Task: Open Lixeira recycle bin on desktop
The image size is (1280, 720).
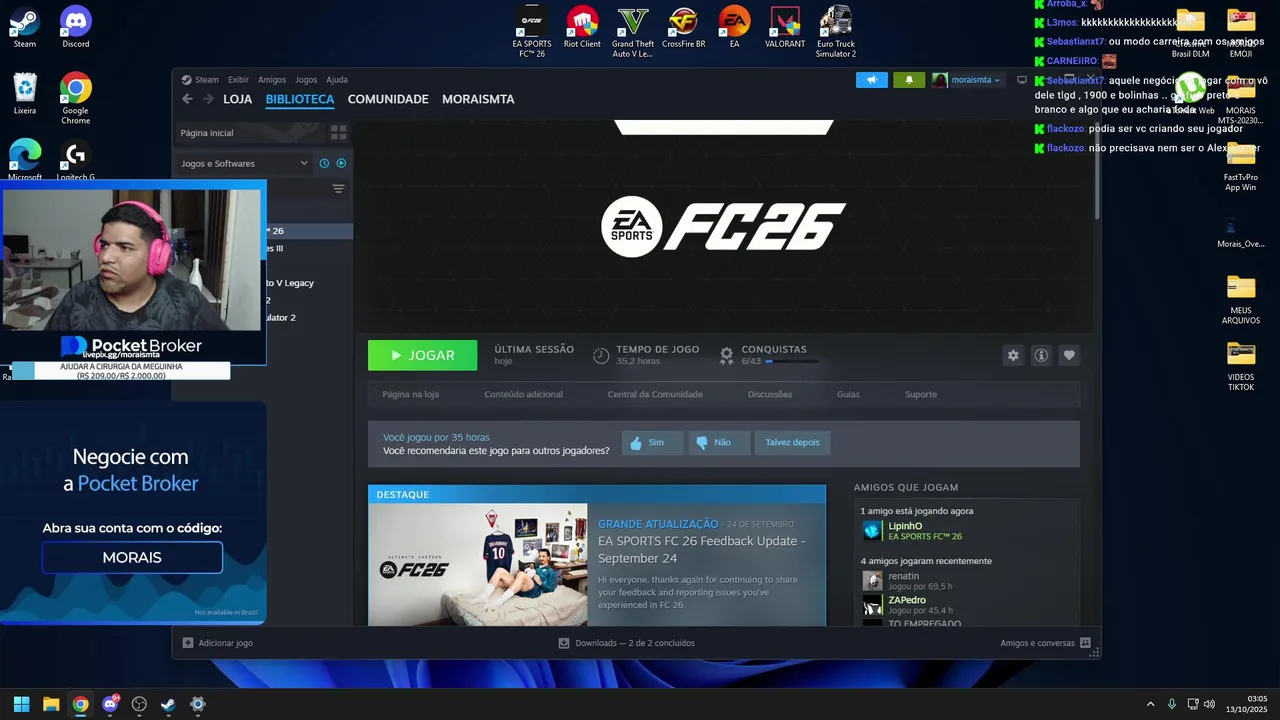Action: pos(25,93)
